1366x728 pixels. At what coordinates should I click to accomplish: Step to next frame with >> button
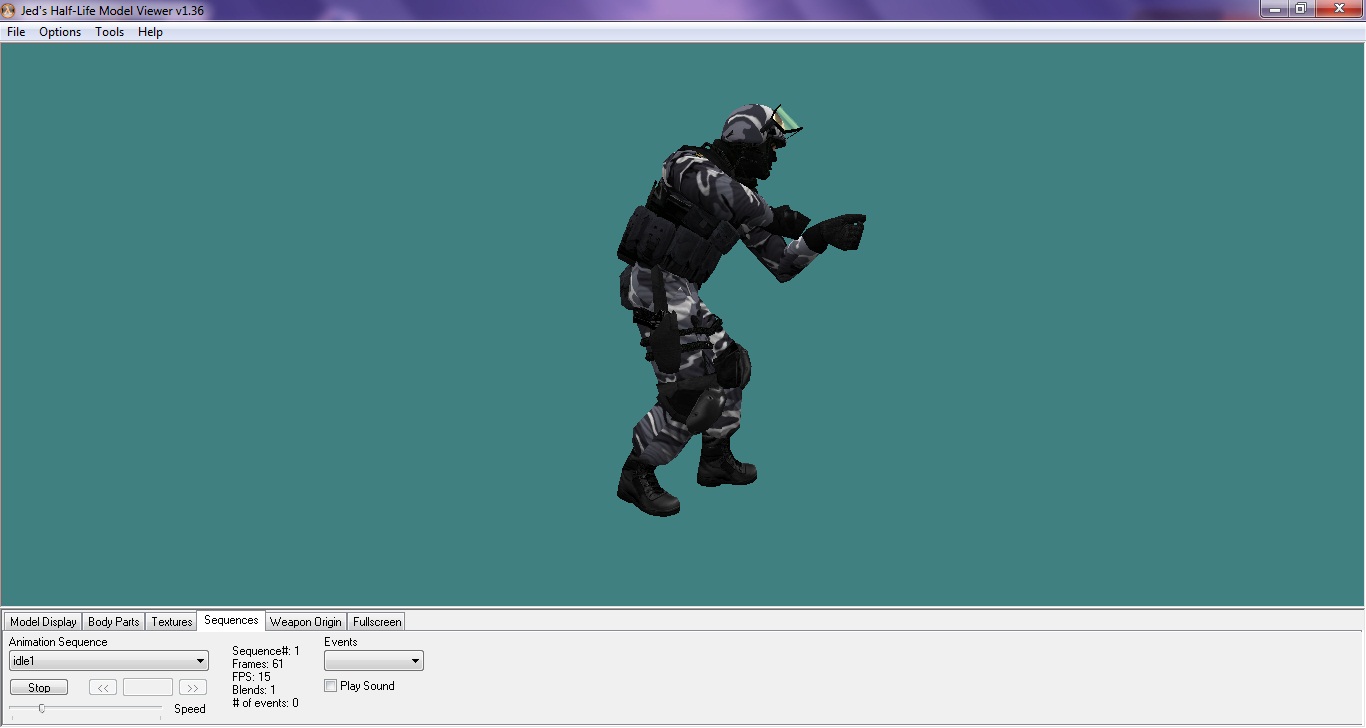[x=193, y=688]
